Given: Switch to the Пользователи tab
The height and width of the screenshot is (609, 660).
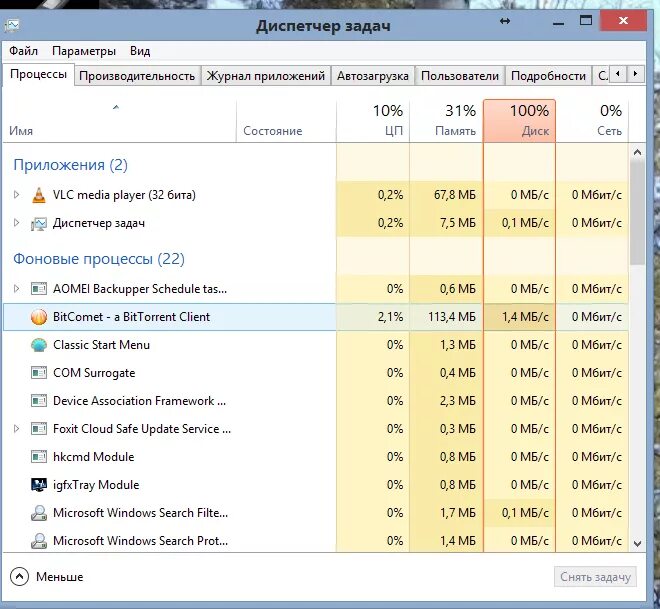Looking at the screenshot, I should (x=460, y=76).
